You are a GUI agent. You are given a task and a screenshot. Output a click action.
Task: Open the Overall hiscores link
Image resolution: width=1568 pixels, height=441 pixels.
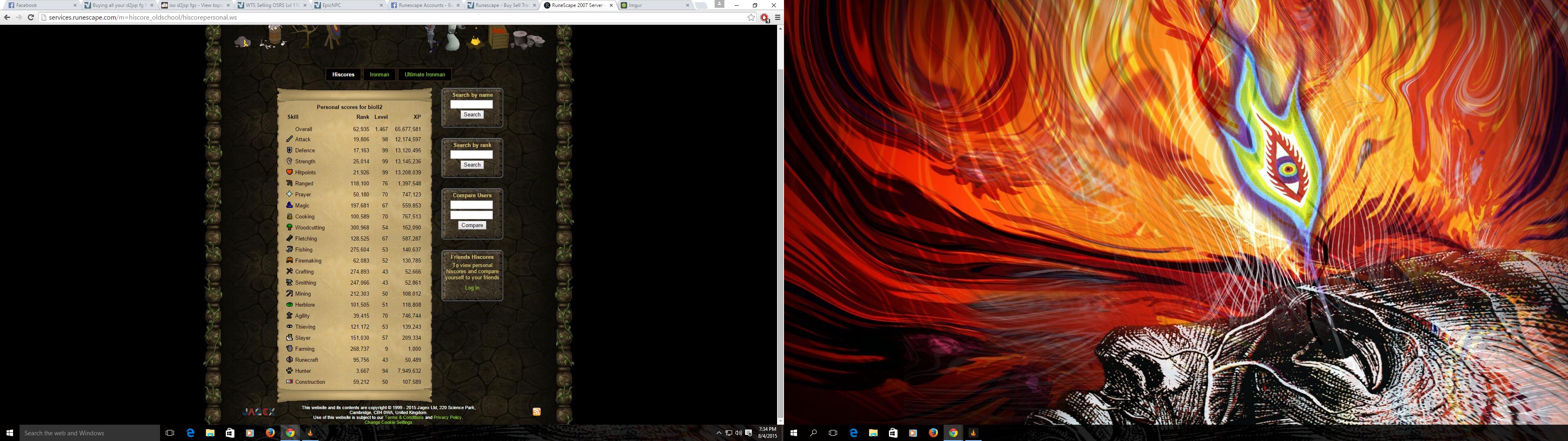pyautogui.click(x=304, y=129)
